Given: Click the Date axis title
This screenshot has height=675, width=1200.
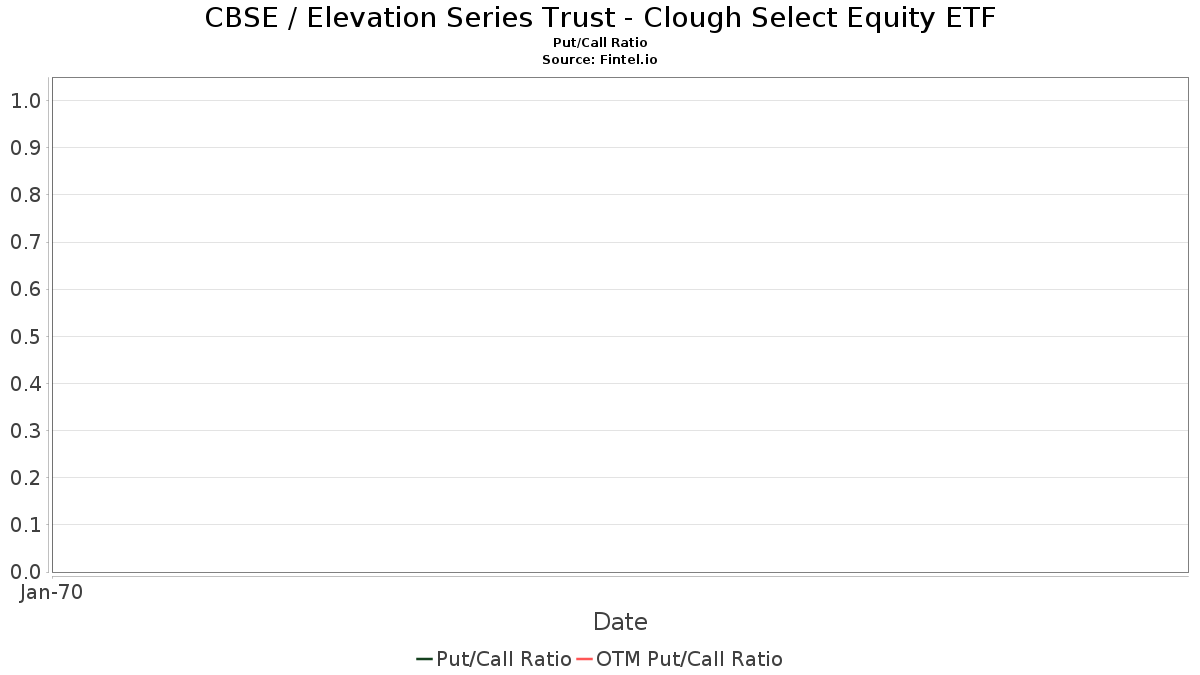Looking at the screenshot, I should pos(620,622).
